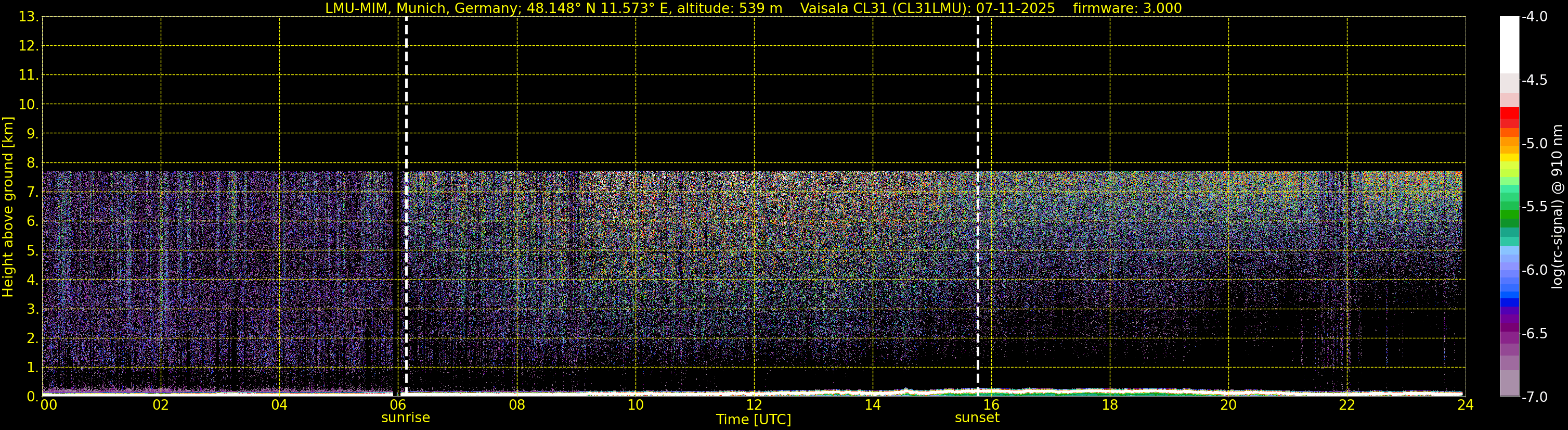Click the red segment of the colorbar

point(1509,116)
